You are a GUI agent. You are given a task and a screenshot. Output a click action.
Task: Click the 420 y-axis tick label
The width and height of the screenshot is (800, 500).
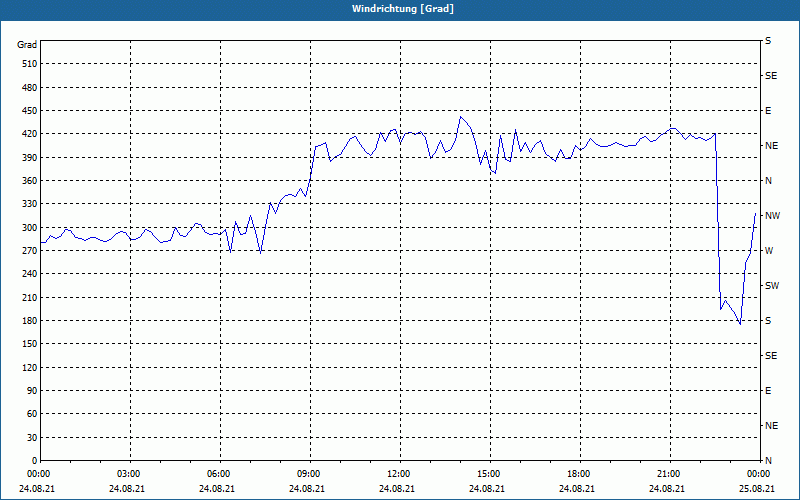(x=30, y=134)
